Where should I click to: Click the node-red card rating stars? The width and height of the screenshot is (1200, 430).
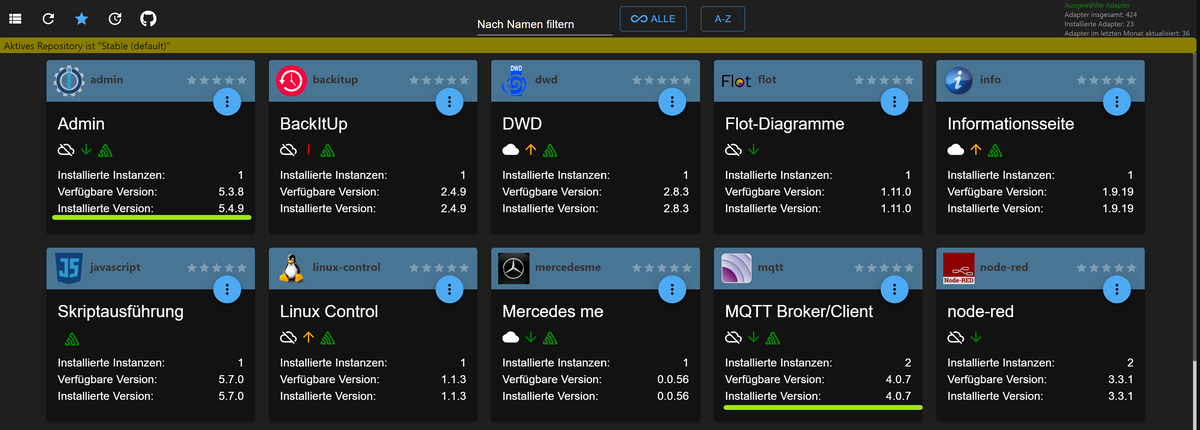[x=1105, y=267]
